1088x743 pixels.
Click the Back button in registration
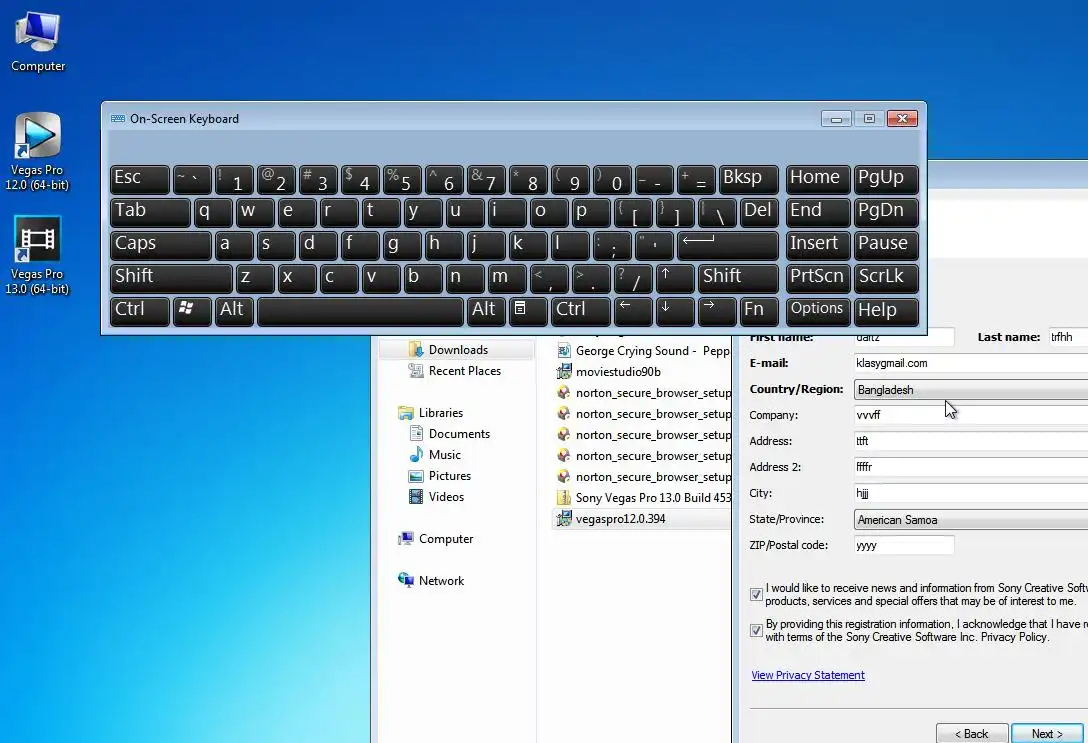971,733
